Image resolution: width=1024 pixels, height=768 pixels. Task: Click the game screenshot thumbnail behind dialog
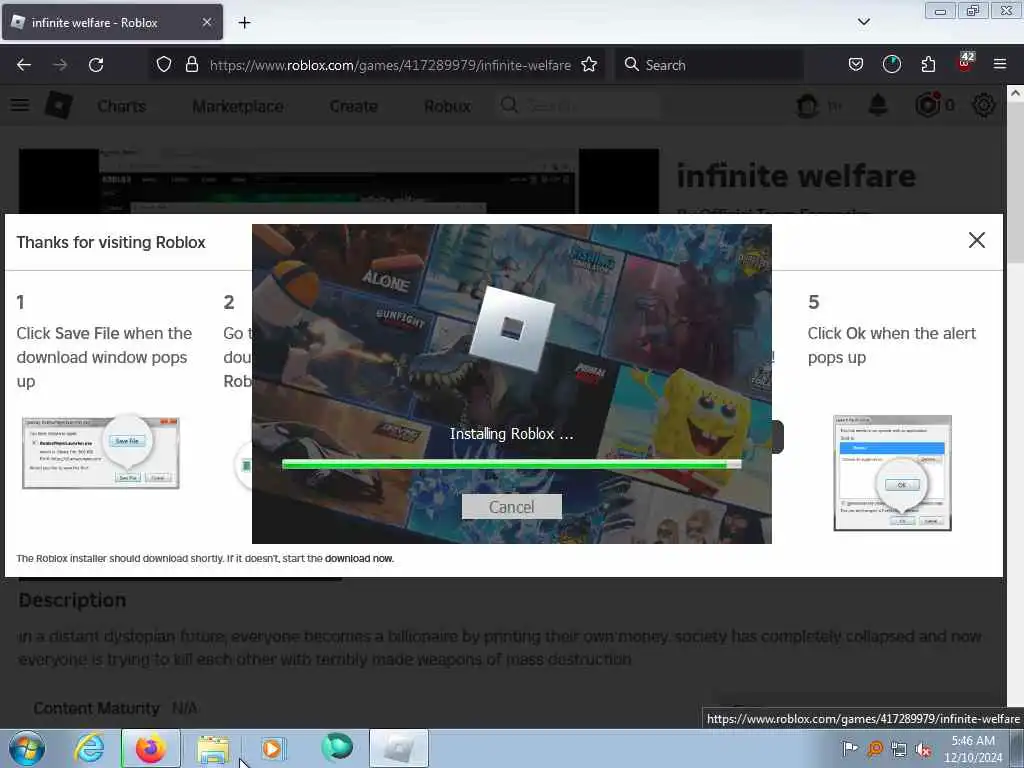point(338,181)
